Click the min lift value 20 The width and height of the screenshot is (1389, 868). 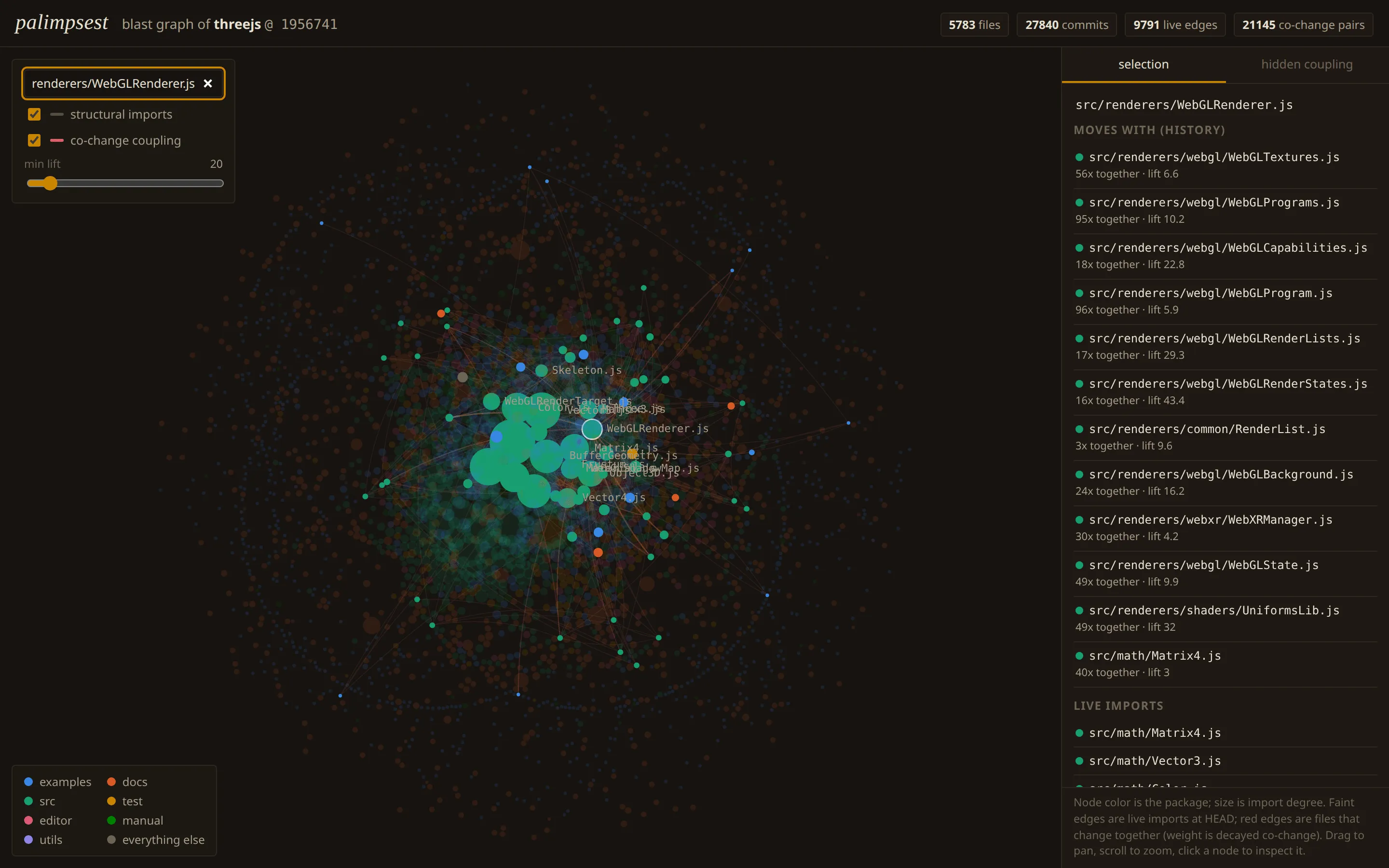click(217, 163)
